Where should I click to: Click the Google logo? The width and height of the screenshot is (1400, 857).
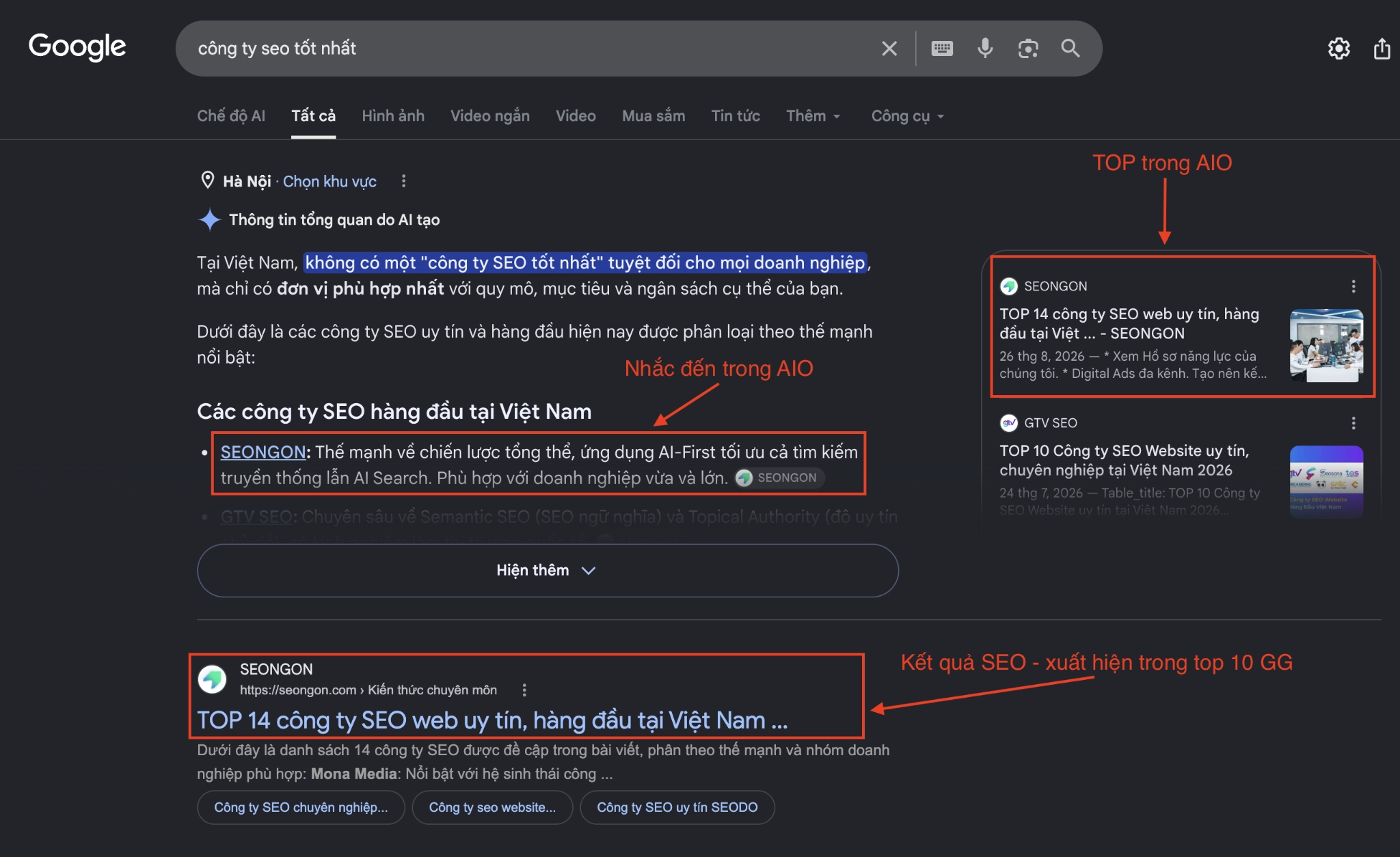[x=77, y=47]
